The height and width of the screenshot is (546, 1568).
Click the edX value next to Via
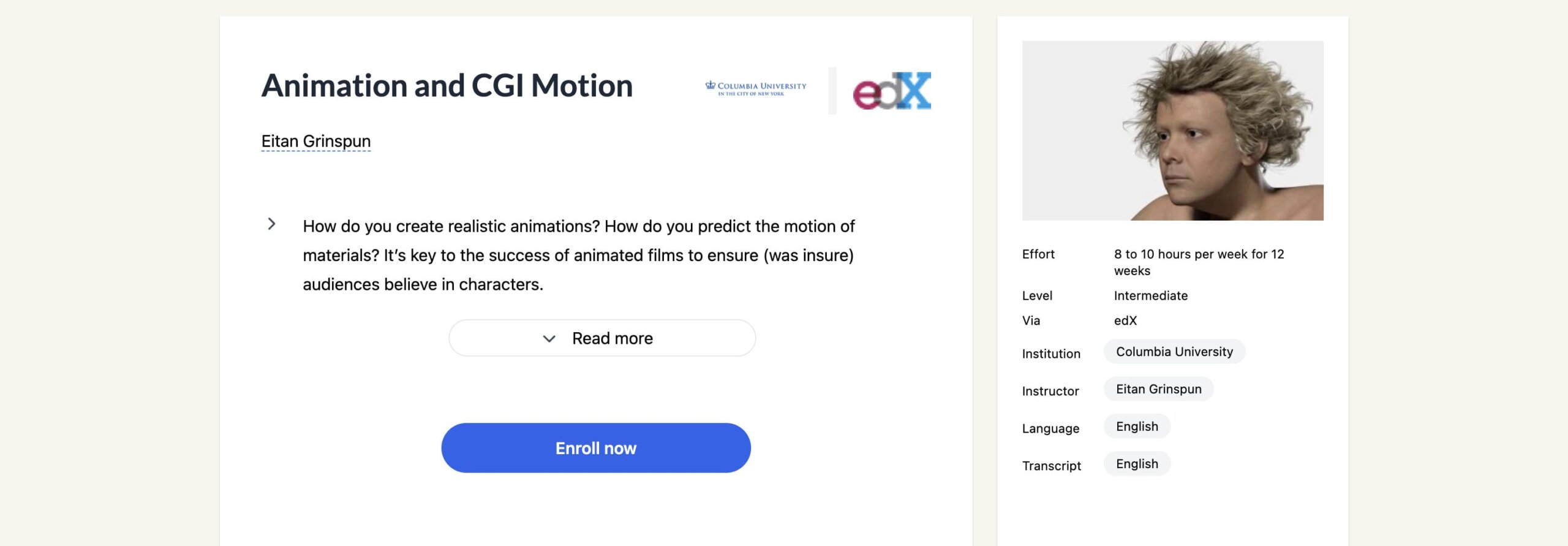click(1125, 320)
